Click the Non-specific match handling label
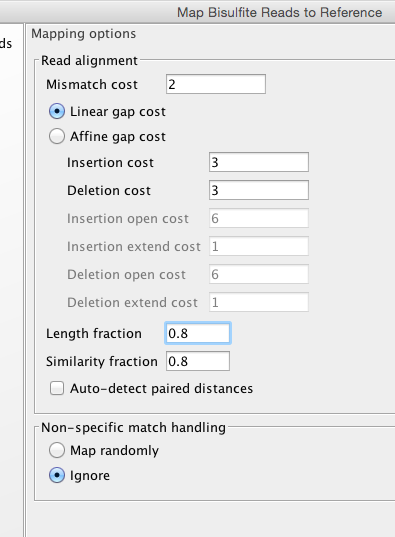 (133, 428)
